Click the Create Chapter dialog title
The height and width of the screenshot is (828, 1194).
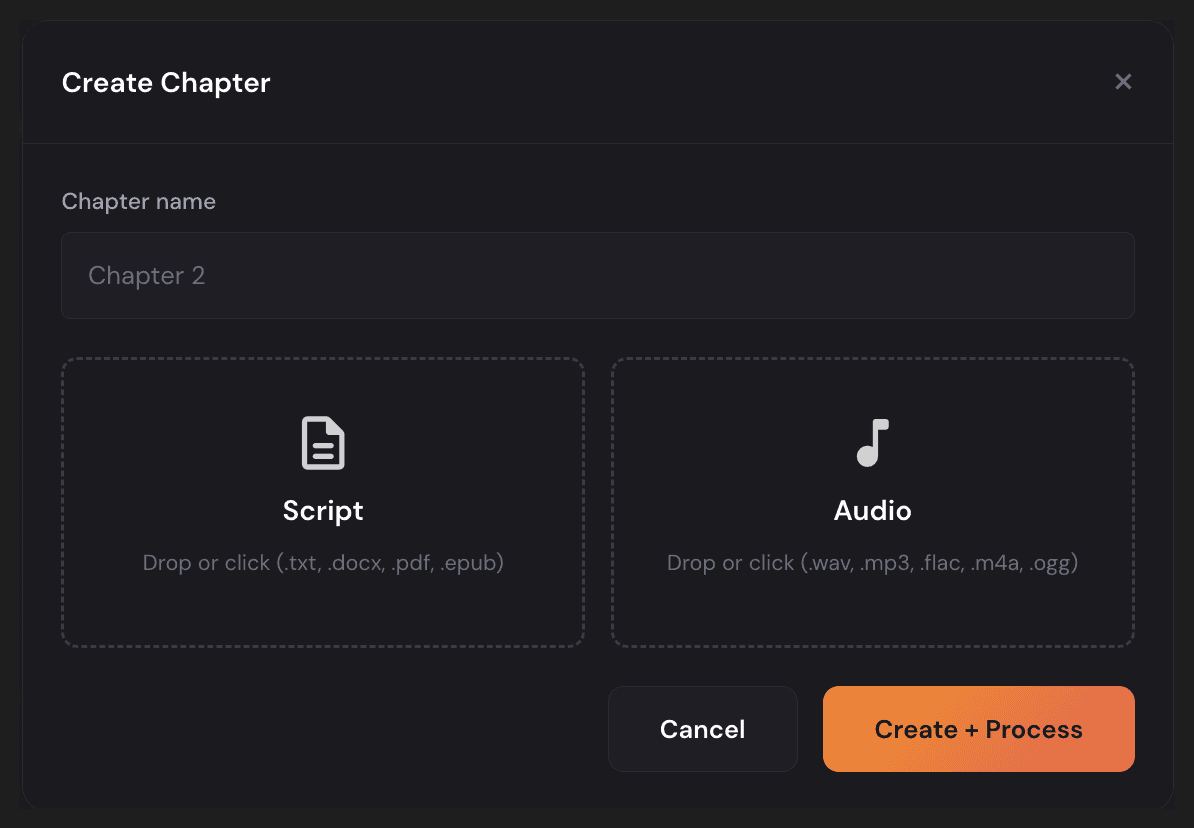click(x=166, y=82)
